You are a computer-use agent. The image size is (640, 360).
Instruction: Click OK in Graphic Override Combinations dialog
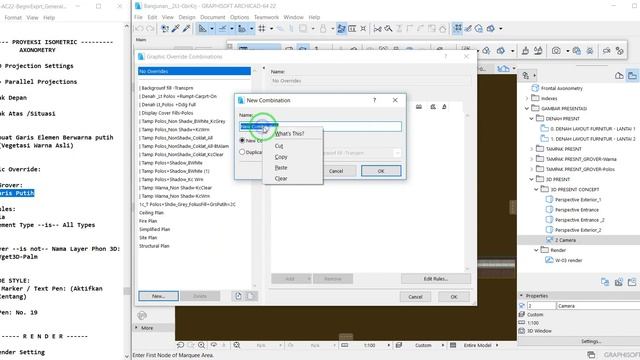coord(454,297)
